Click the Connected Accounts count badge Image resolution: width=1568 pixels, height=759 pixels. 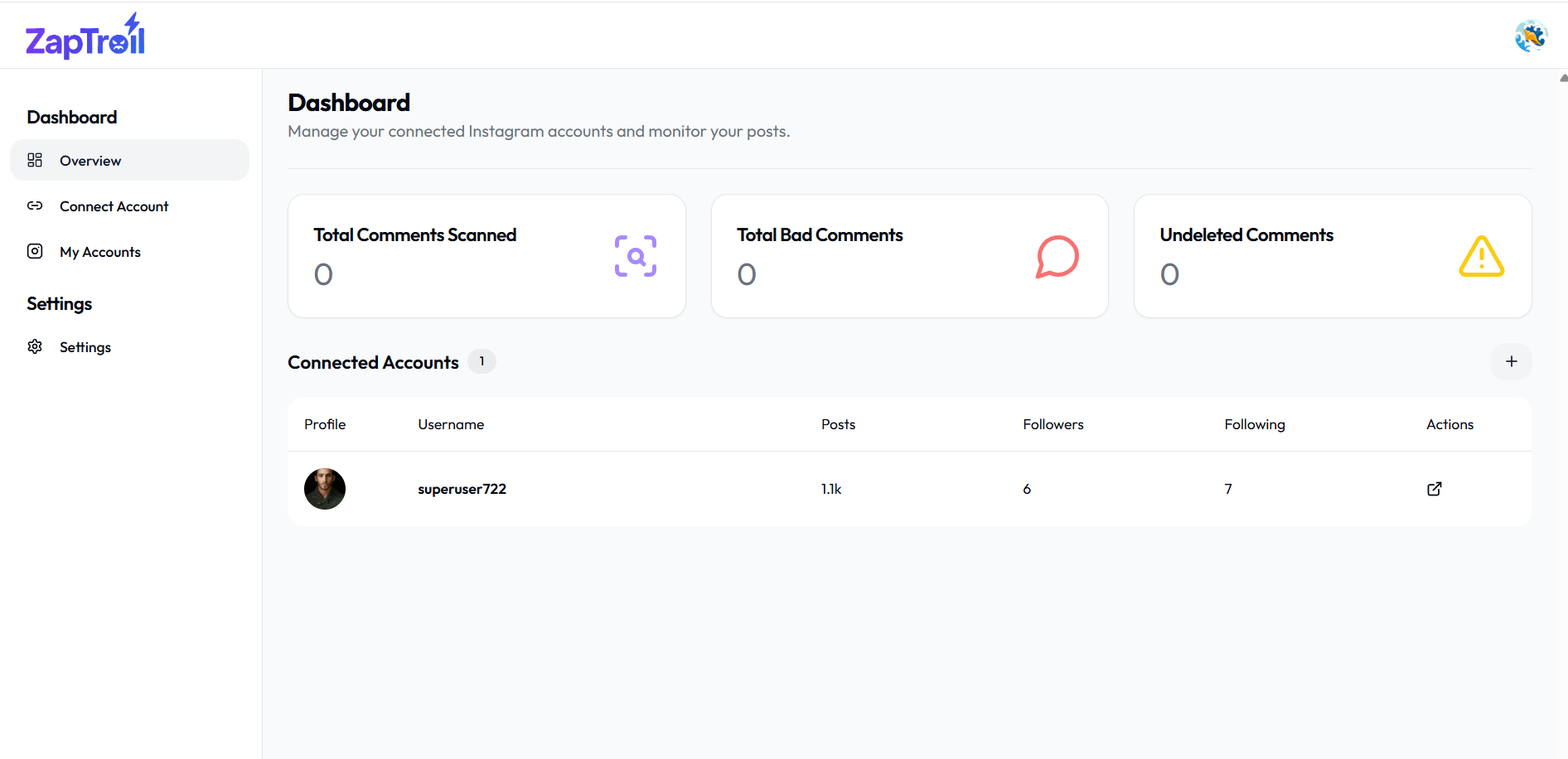click(x=482, y=361)
